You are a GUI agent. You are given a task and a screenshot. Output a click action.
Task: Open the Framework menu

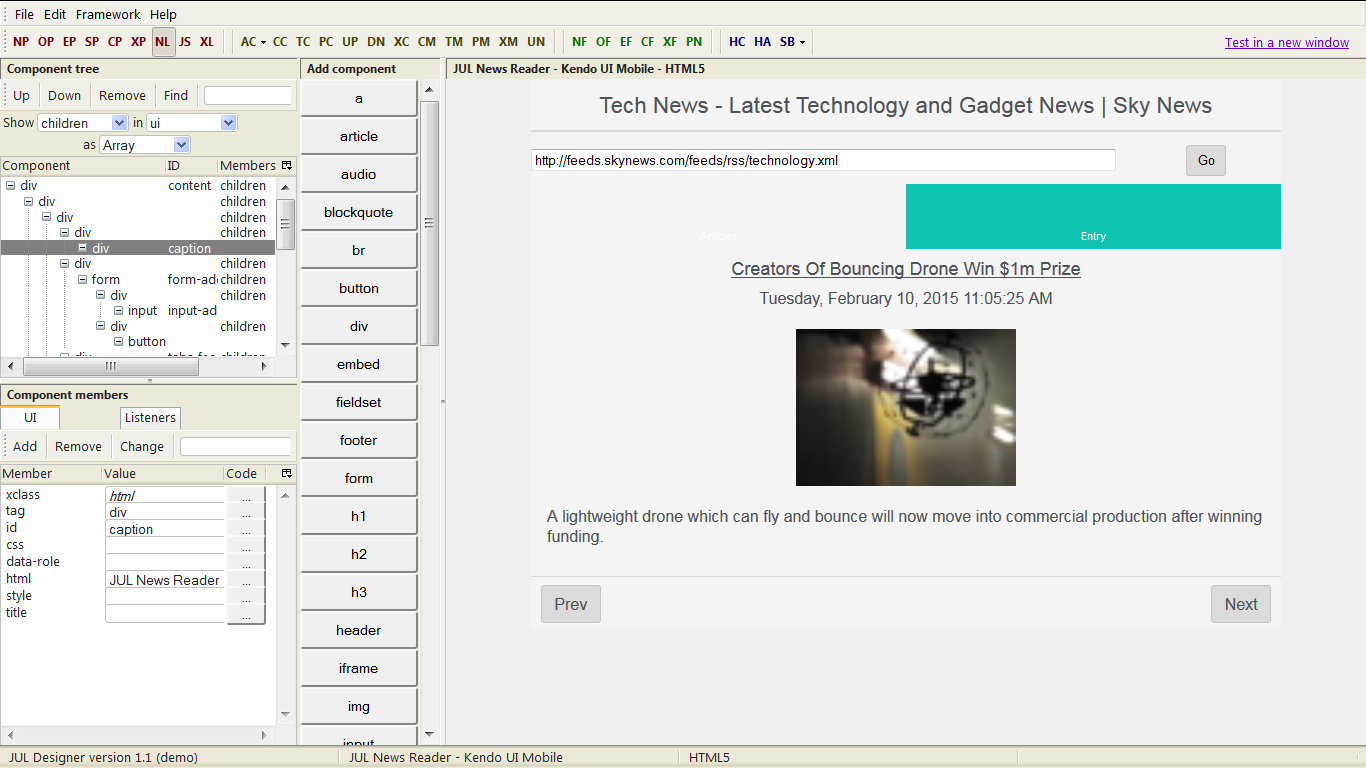tap(107, 14)
